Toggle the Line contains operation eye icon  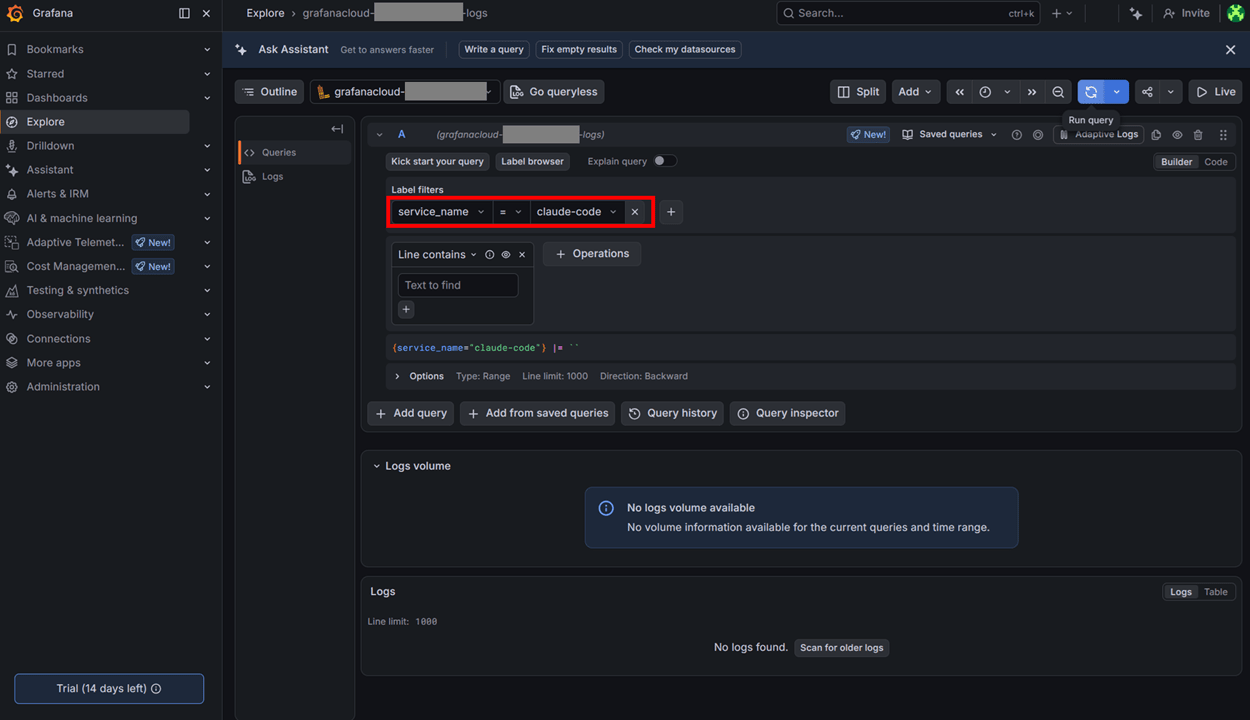click(x=505, y=255)
